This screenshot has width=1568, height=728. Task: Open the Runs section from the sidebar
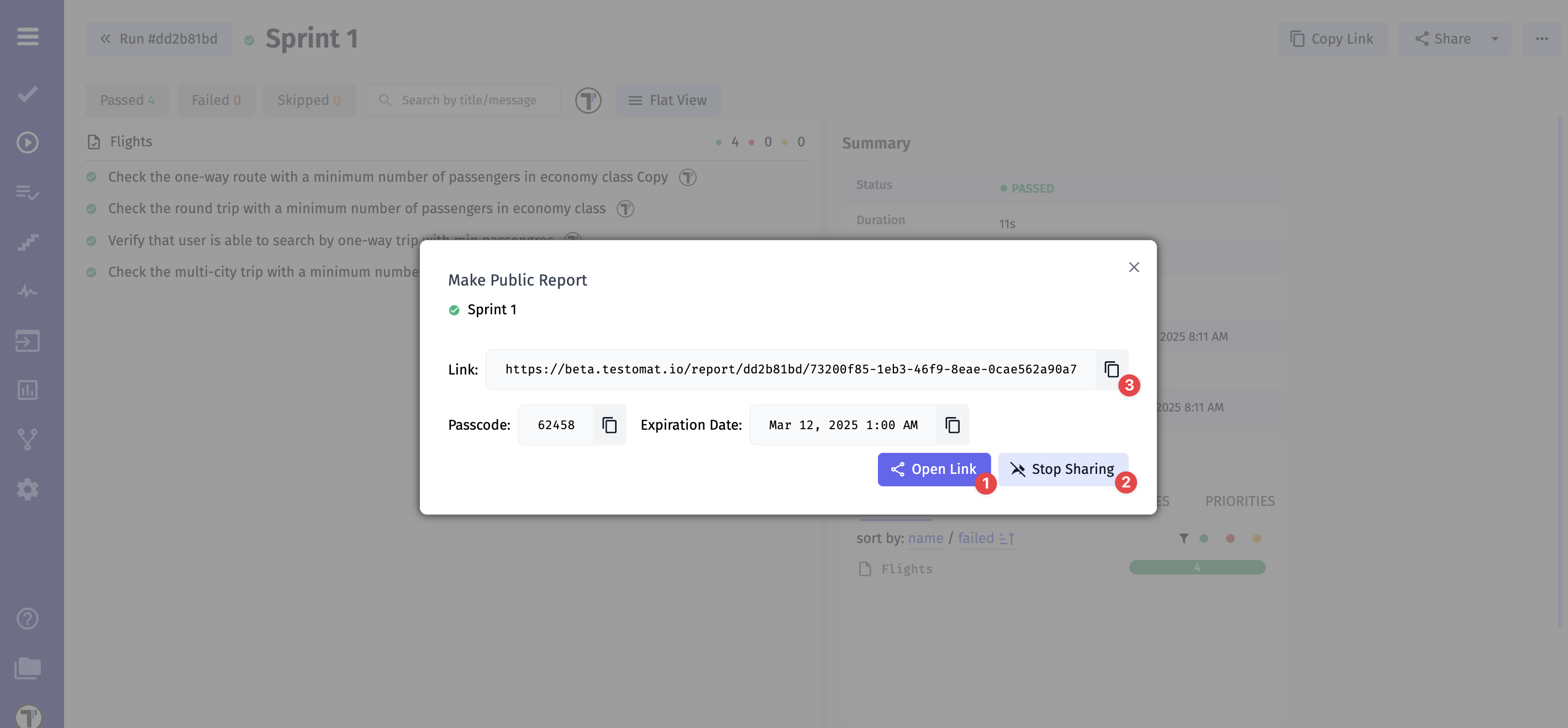27,143
